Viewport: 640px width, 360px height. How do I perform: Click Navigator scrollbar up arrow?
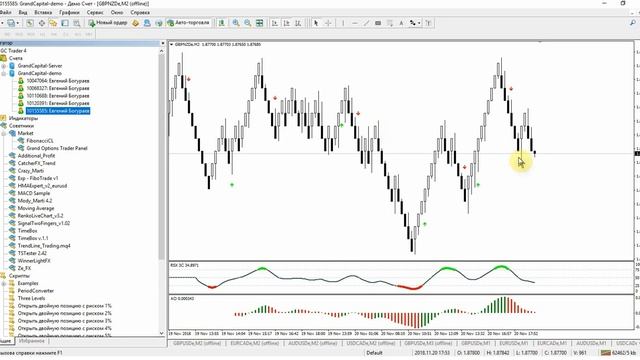click(x=162, y=51)
